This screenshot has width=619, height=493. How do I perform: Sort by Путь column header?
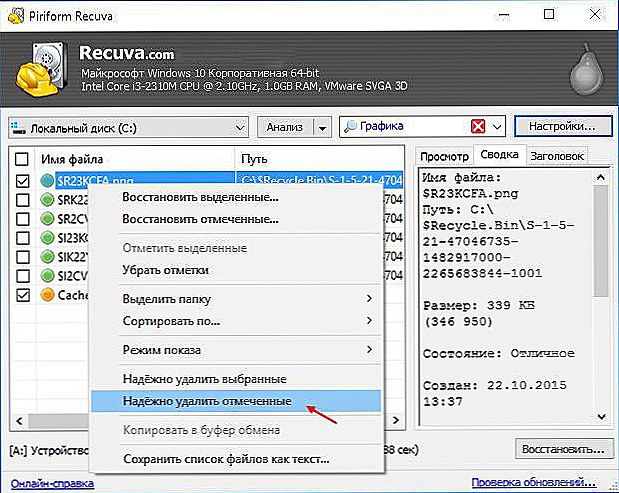(320, 159)
